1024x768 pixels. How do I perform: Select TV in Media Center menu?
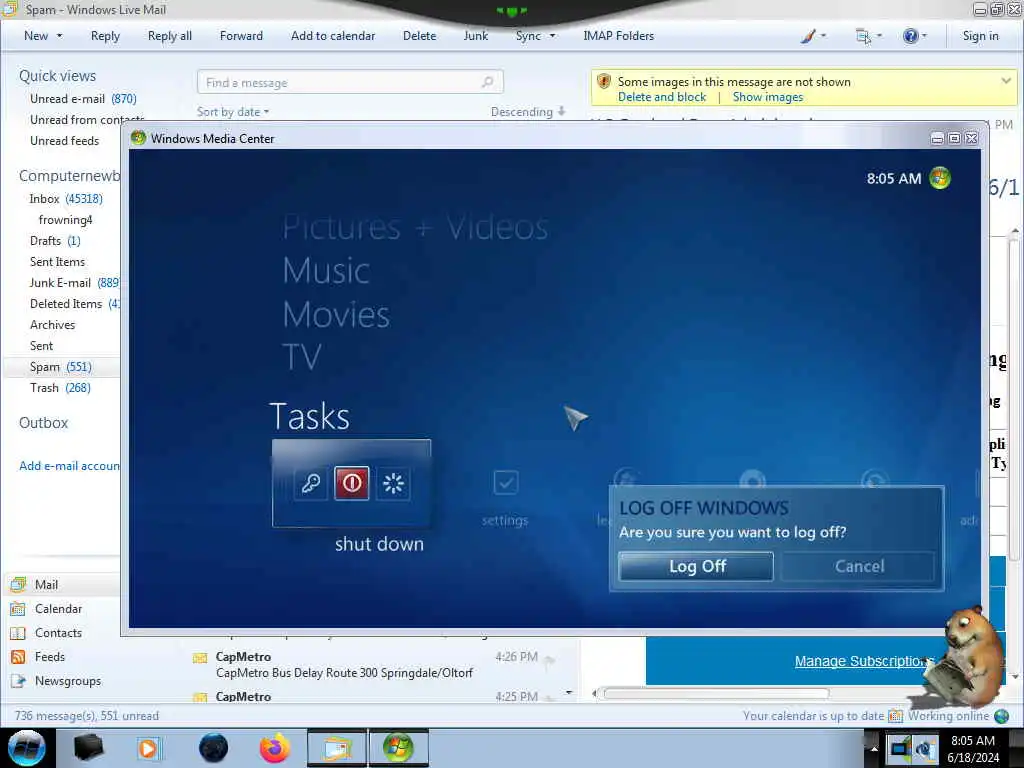302,357
